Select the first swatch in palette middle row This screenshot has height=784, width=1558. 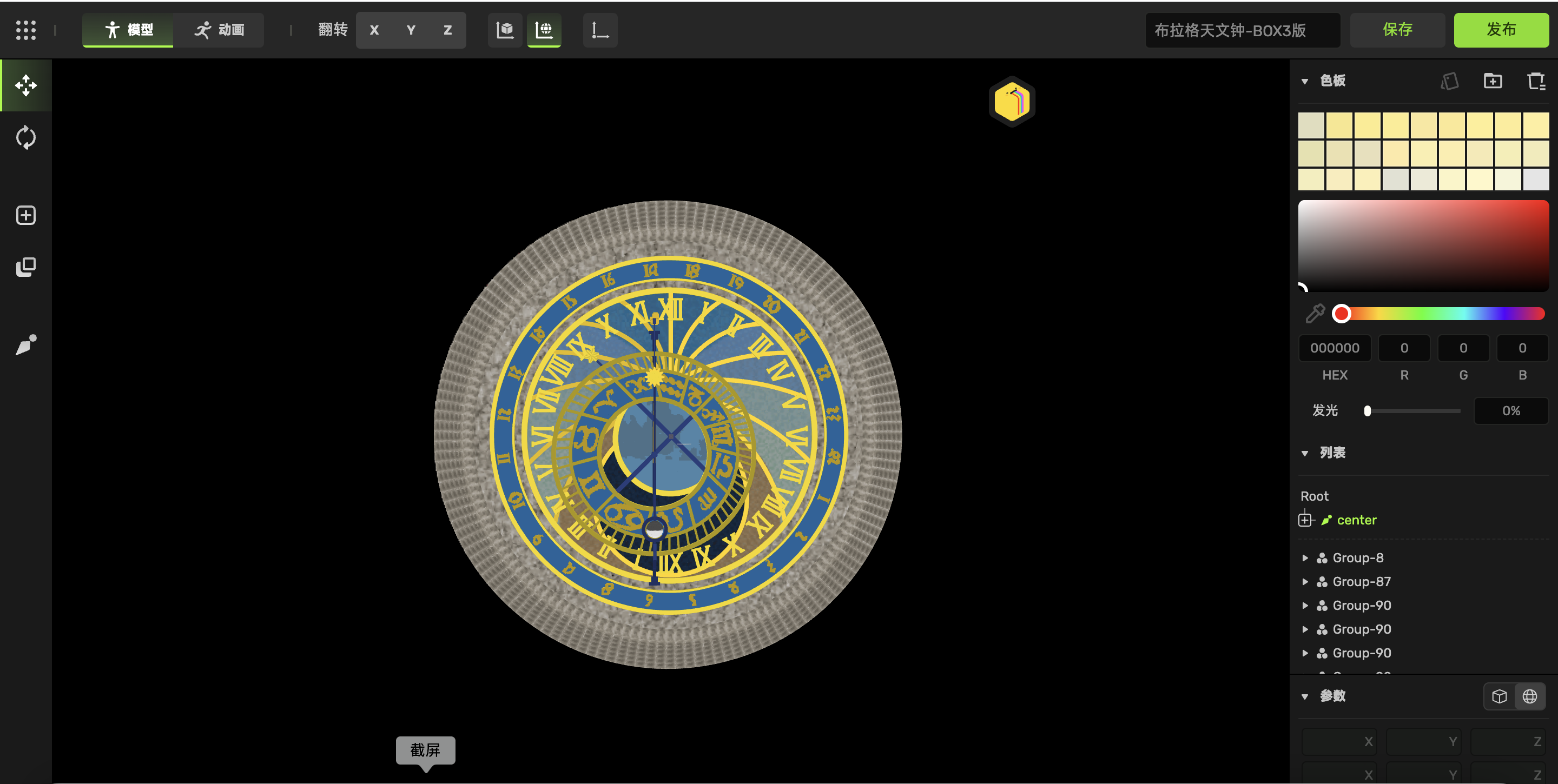point(1311,154)
